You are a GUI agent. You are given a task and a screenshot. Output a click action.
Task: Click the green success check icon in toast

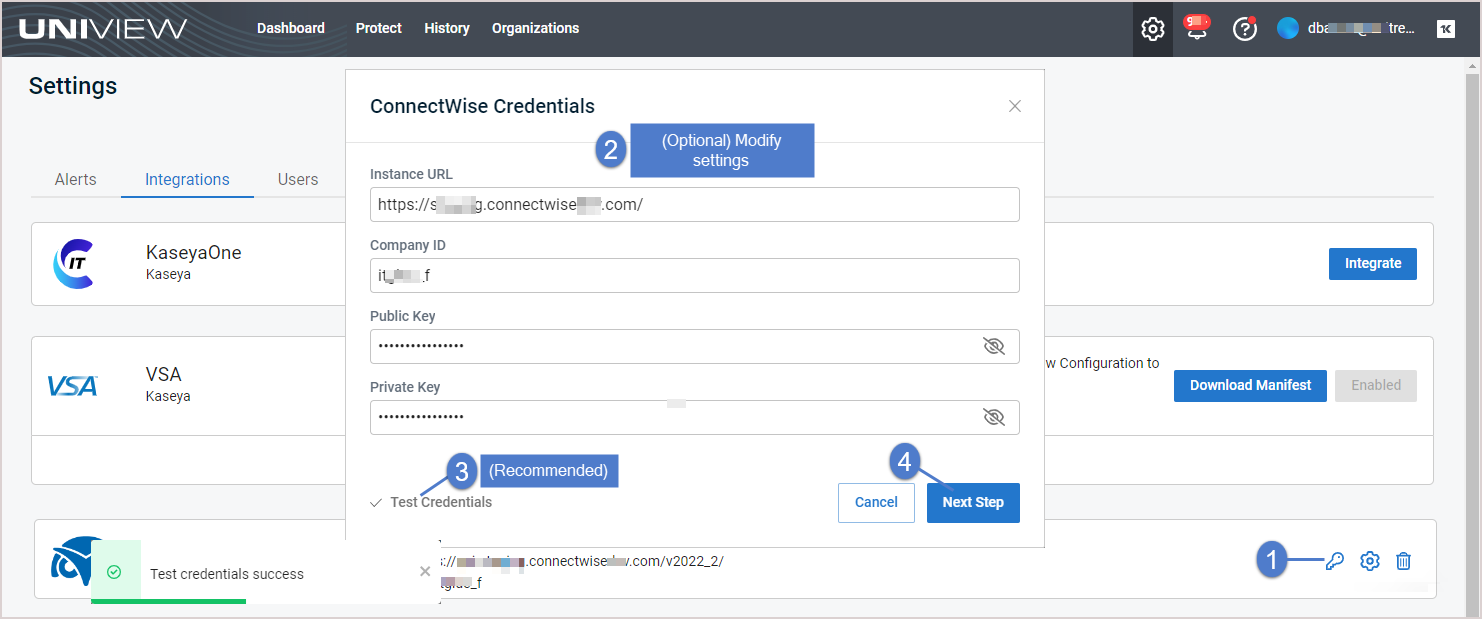coord(114,572)
